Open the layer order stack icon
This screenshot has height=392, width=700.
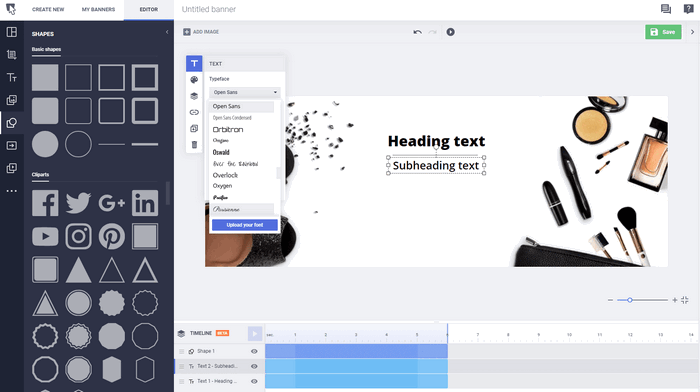[194, 96]
